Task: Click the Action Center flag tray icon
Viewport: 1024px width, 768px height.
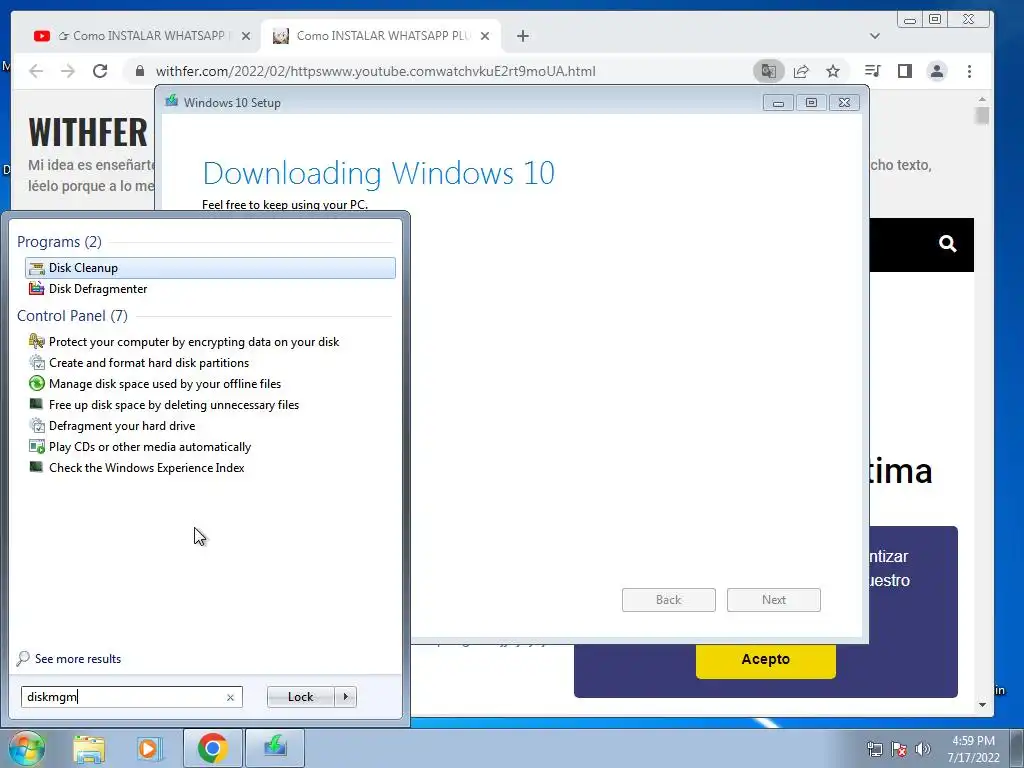Action: click(899, 749)
